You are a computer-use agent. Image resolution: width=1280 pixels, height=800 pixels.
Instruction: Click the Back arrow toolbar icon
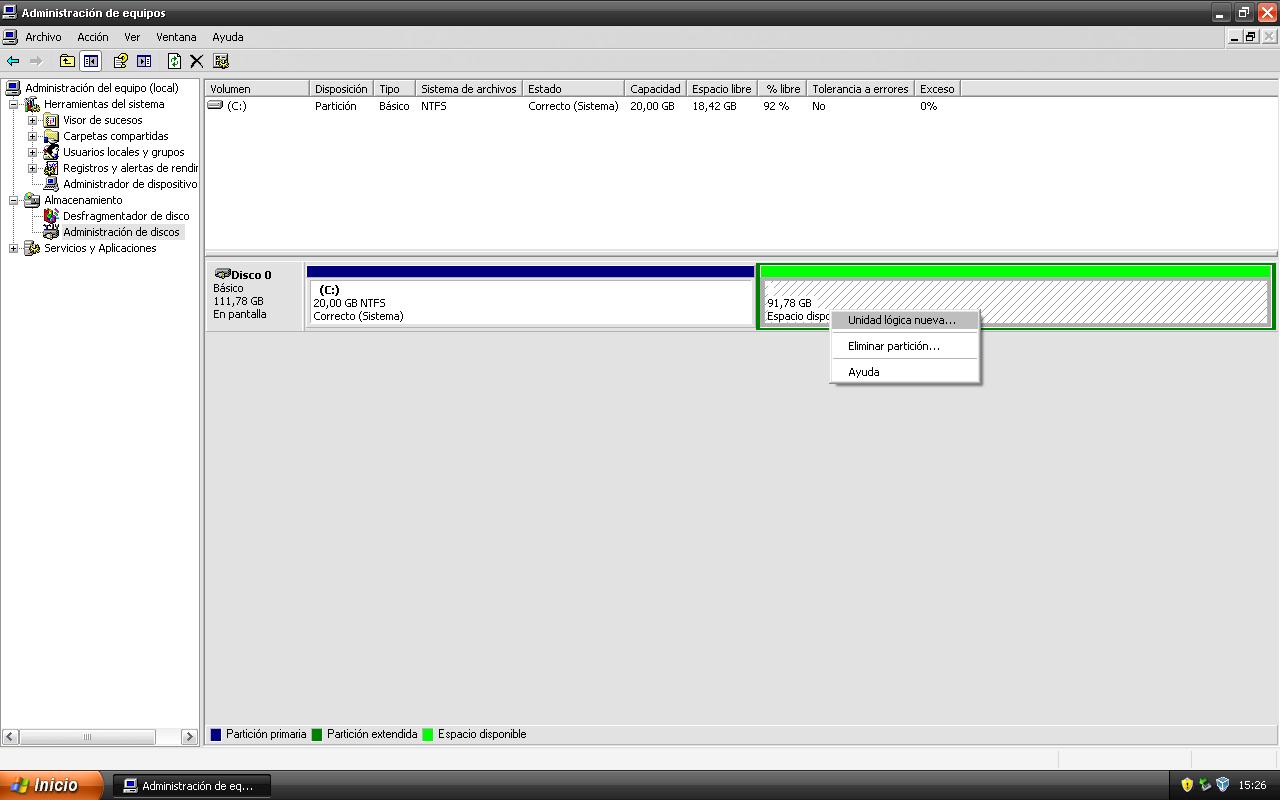[13, 61]
